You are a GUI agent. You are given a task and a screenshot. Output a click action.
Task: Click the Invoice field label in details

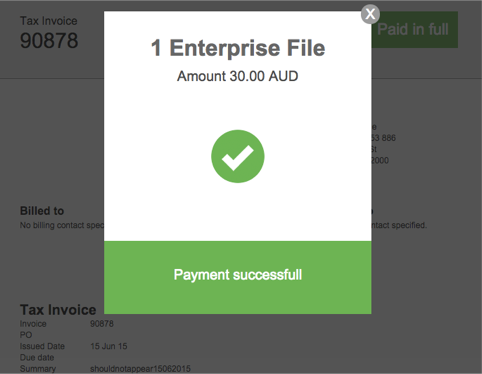(x=33, y=324)
